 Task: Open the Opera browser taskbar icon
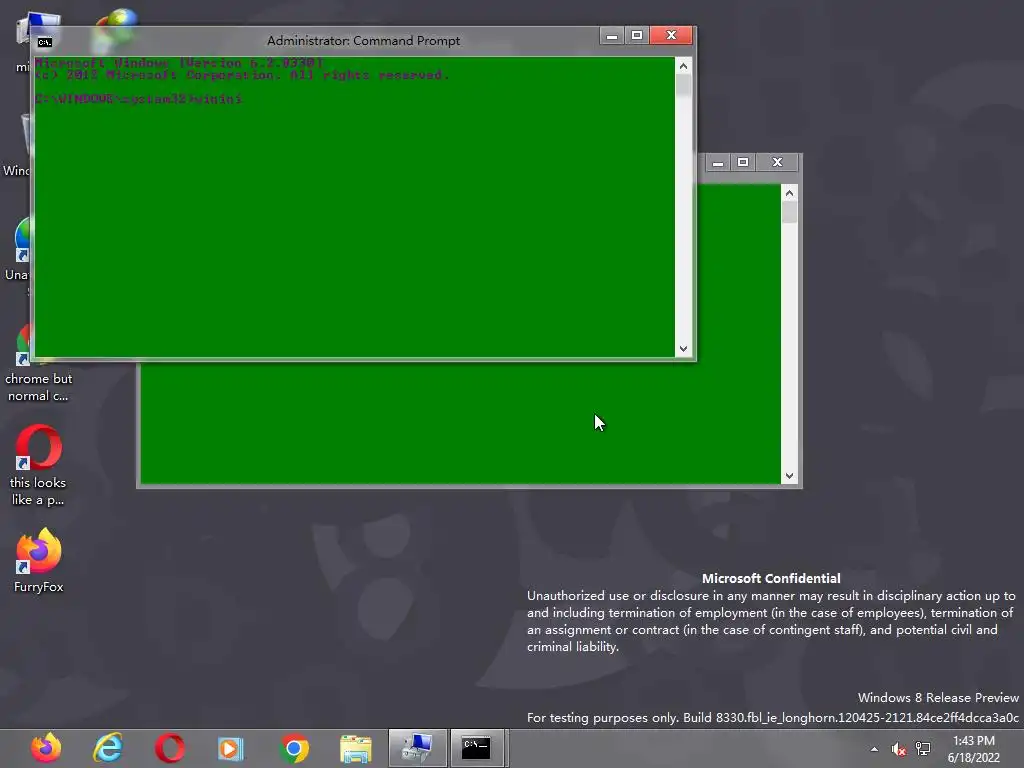coord(170,748)
